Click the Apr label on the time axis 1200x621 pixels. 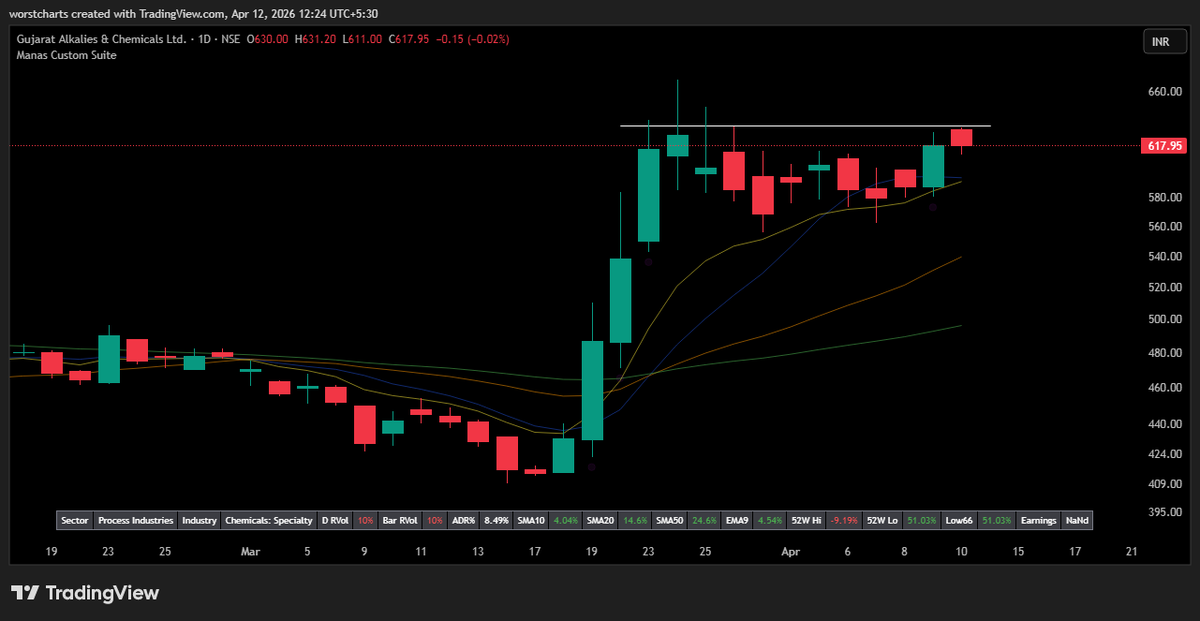click(x=790, y=551)
